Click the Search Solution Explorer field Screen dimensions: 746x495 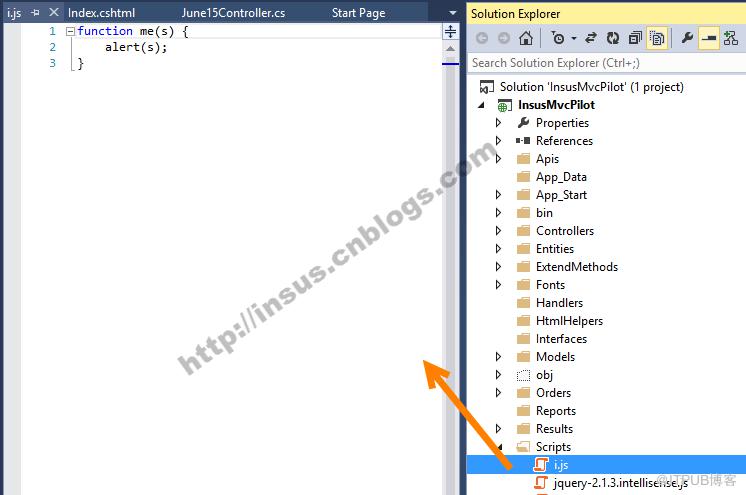point(606,63)
